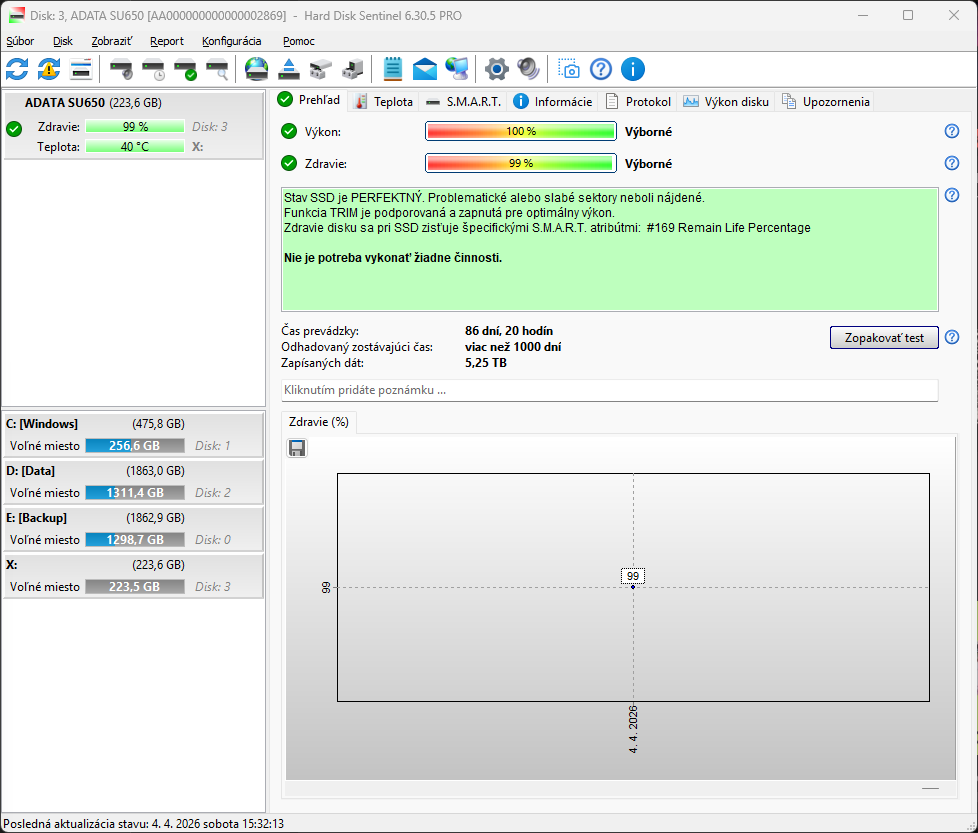The image size is (978, 833).
Task: Click help icon next to Zopakovať test
Action: [x=952, y=337]
